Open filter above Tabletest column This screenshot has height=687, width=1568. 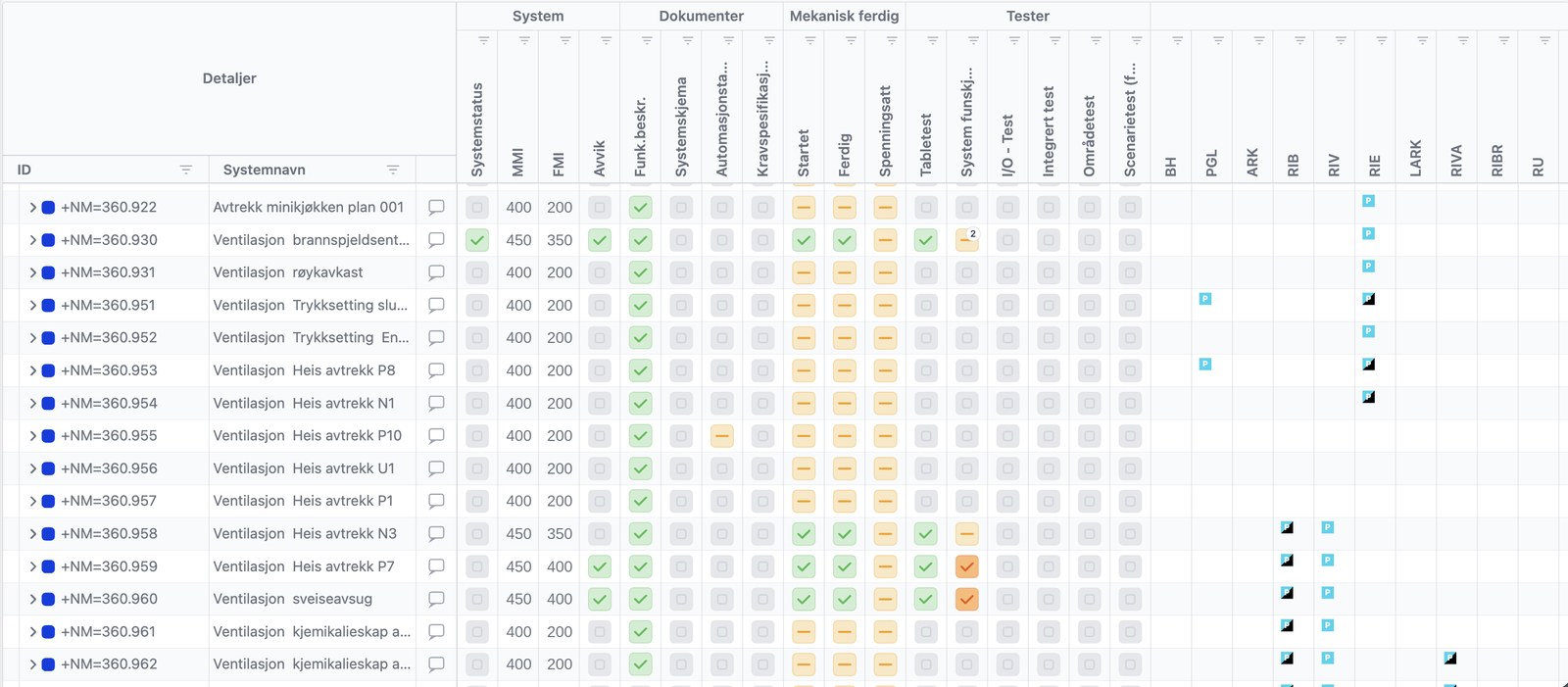pyautogui.click(x=933, y=40)
